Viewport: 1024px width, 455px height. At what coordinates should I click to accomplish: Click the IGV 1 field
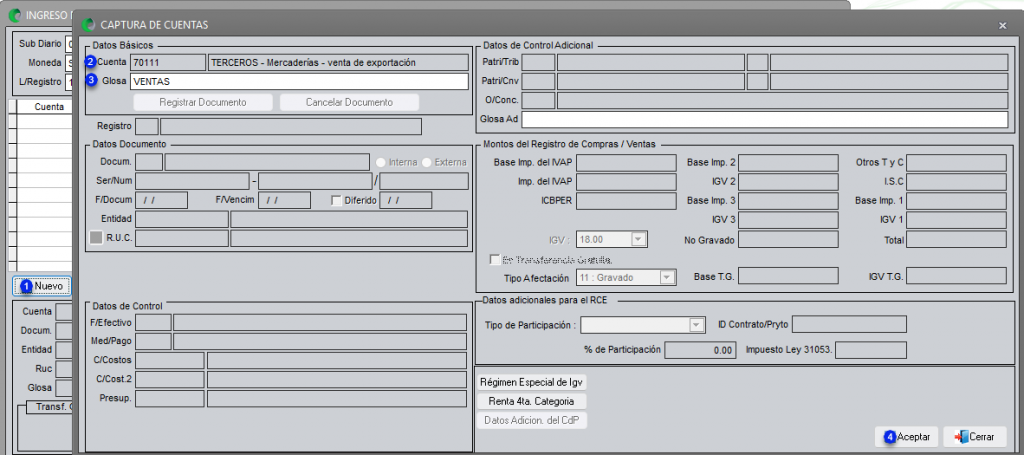point(956,220)
